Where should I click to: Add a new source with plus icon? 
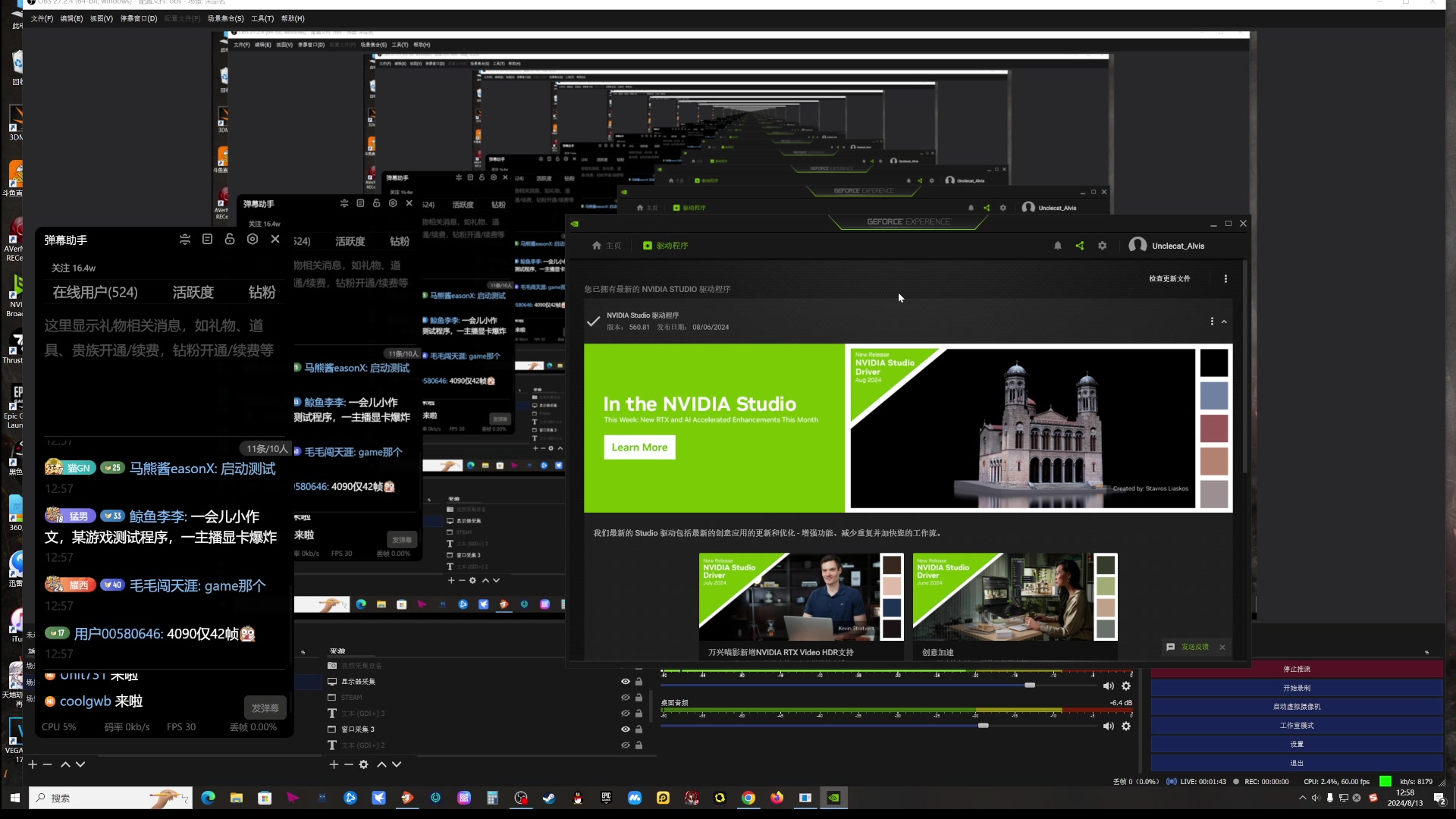click(x=334, y=764)
